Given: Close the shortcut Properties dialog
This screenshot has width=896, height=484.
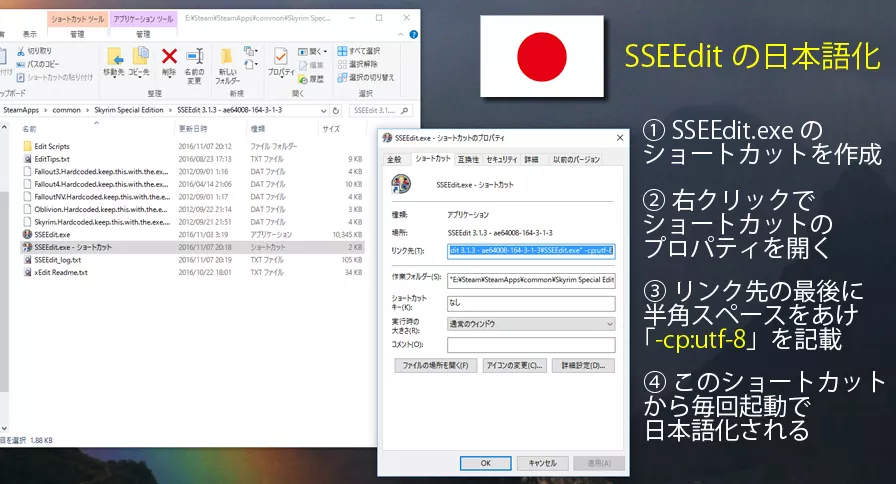Looking at the screenshot, I should tap(620, 138).
